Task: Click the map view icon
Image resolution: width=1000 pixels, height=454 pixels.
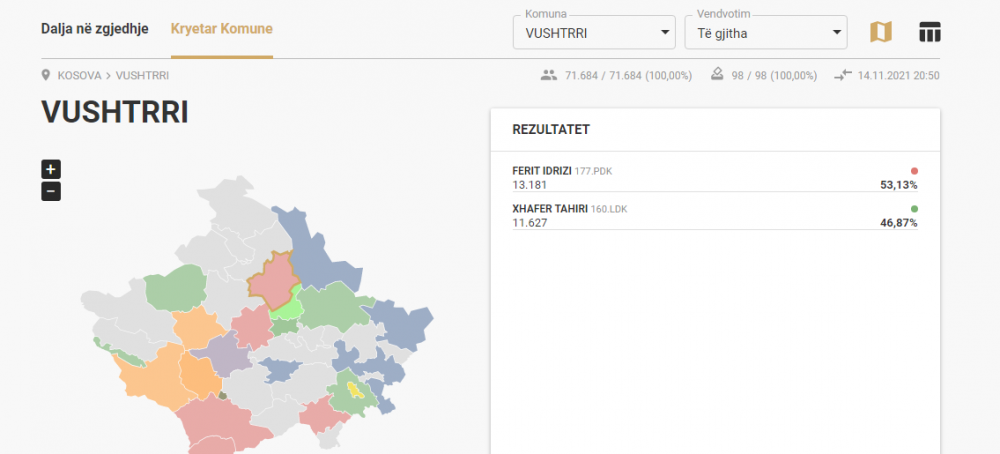Action: (x=880, y=32)
